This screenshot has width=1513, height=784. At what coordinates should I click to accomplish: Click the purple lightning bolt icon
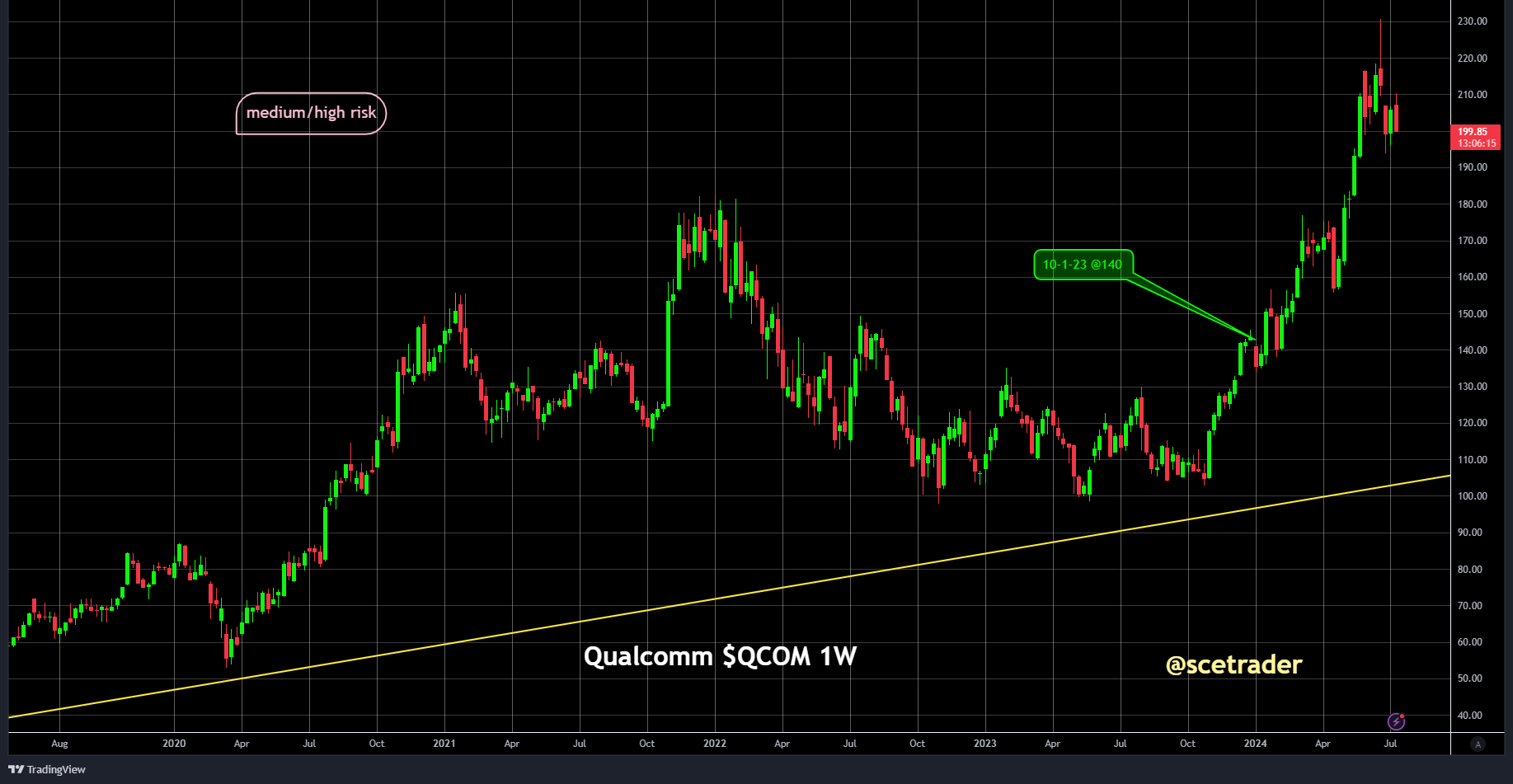coord(1396,722)
